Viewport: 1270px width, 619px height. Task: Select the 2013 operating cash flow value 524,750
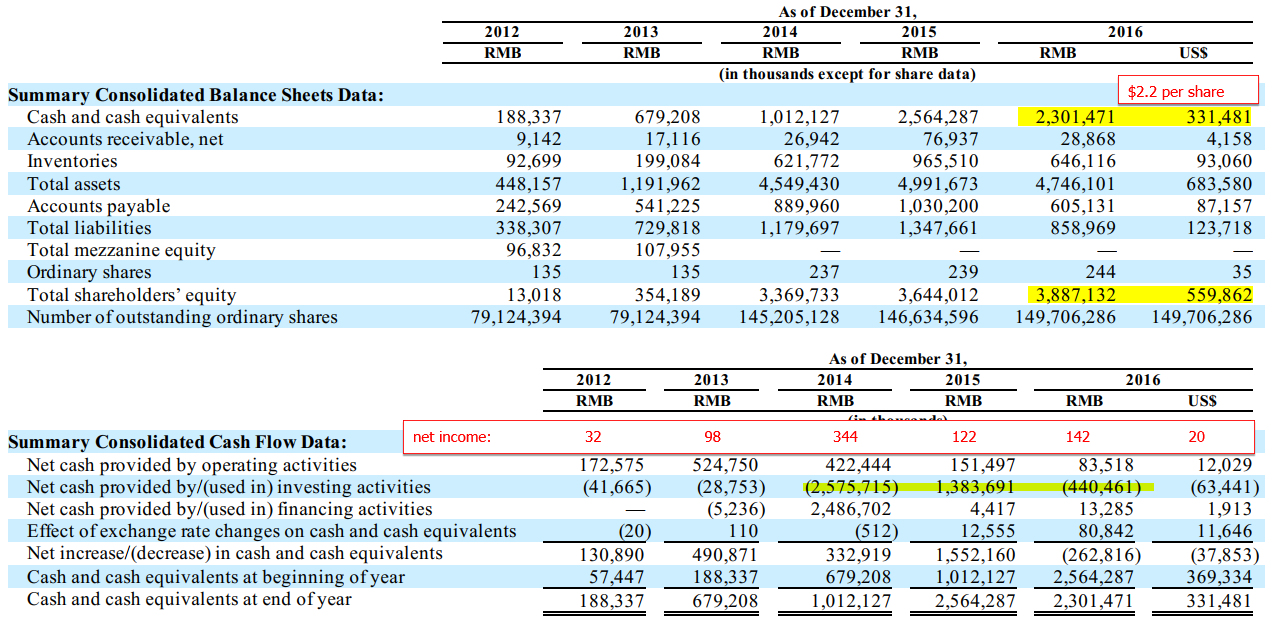click(x=725, y=465)
